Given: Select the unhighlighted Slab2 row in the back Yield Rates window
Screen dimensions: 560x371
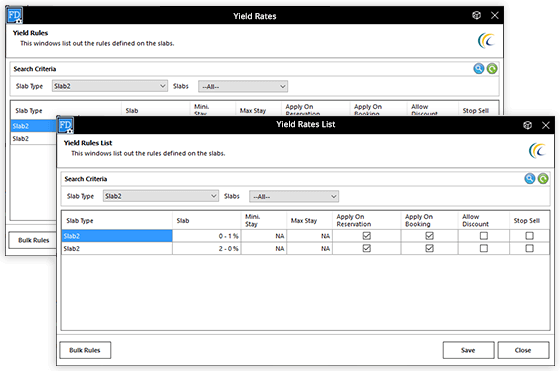Looking at the screenshot, I should (x=34, y=139).
